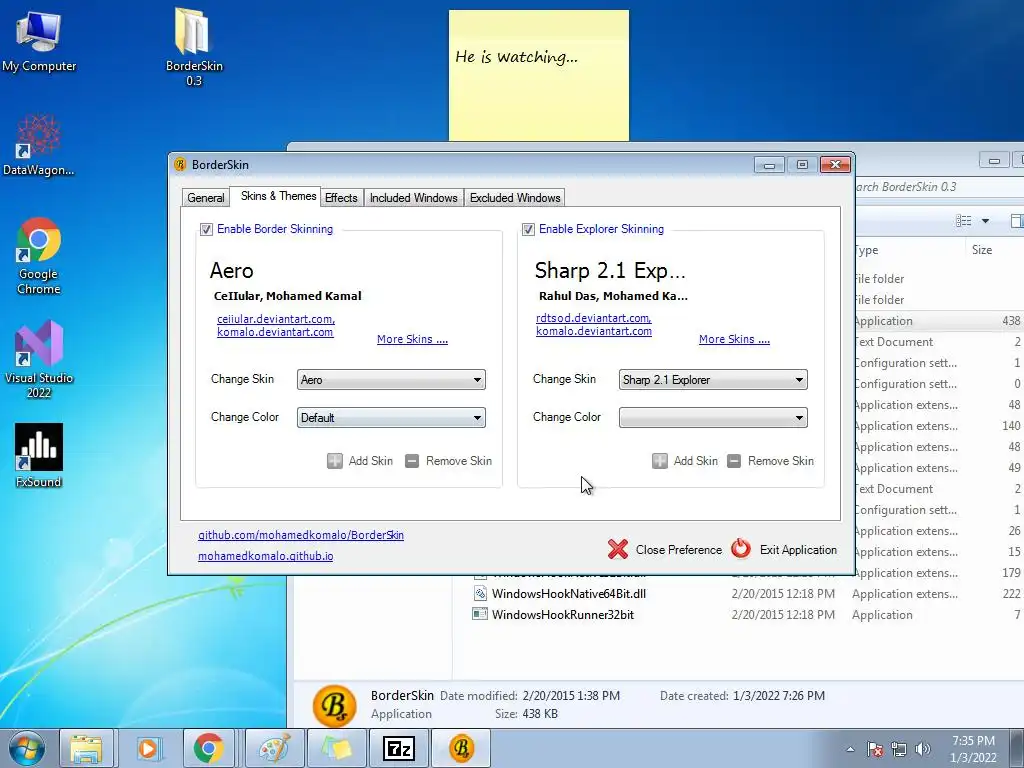This screenshot has height=768, width=1024.
Task: Click Remove Skin button in Explorer Skinning
Action: point(771,461)
